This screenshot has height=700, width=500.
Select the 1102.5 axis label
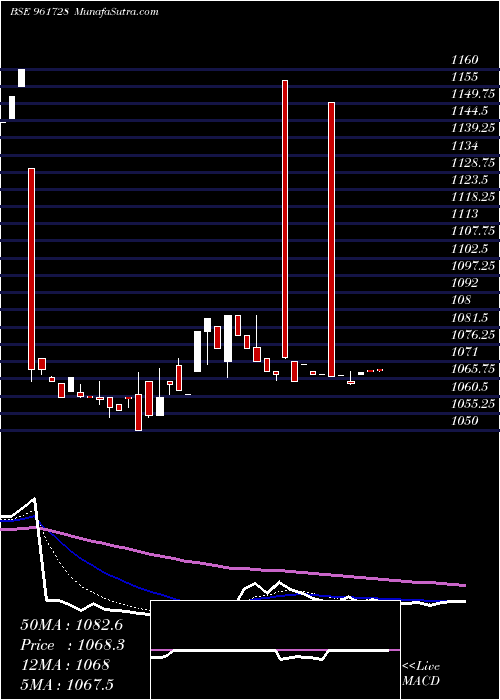(470, 249)
